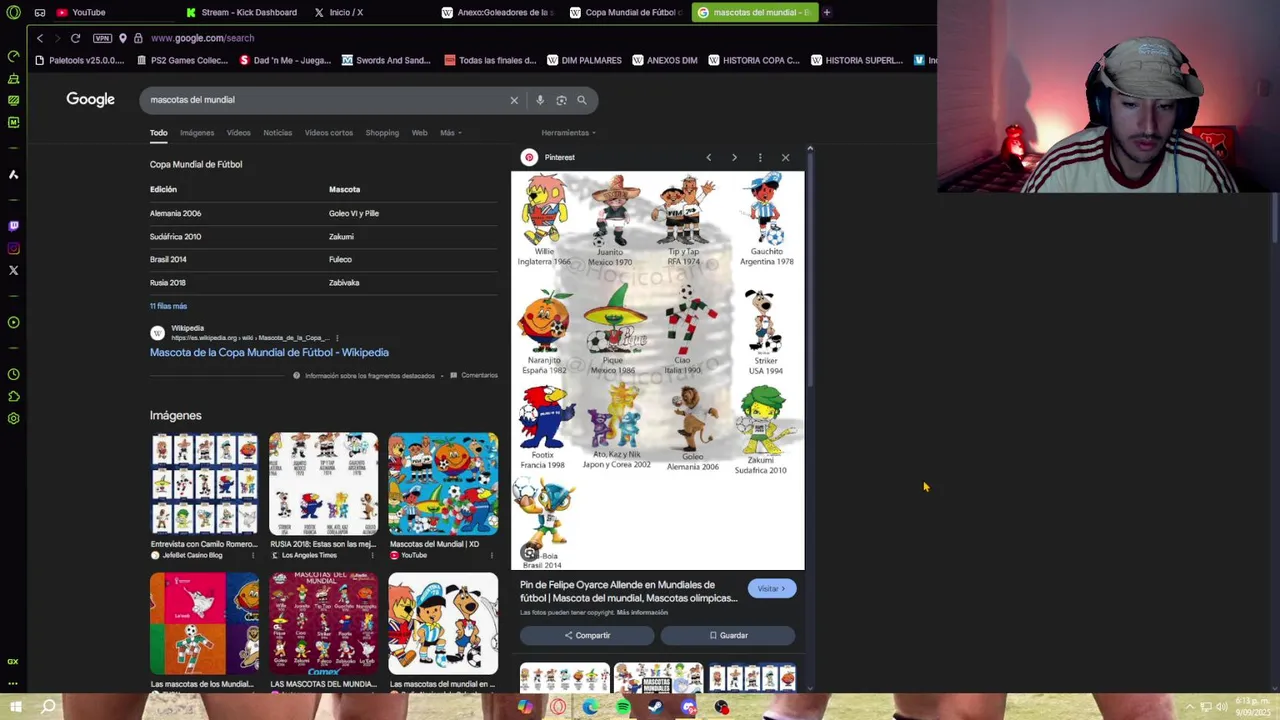
Task: Switch to Copa Mundial de Fútbol tab
Action: click(x=626, y=12)
